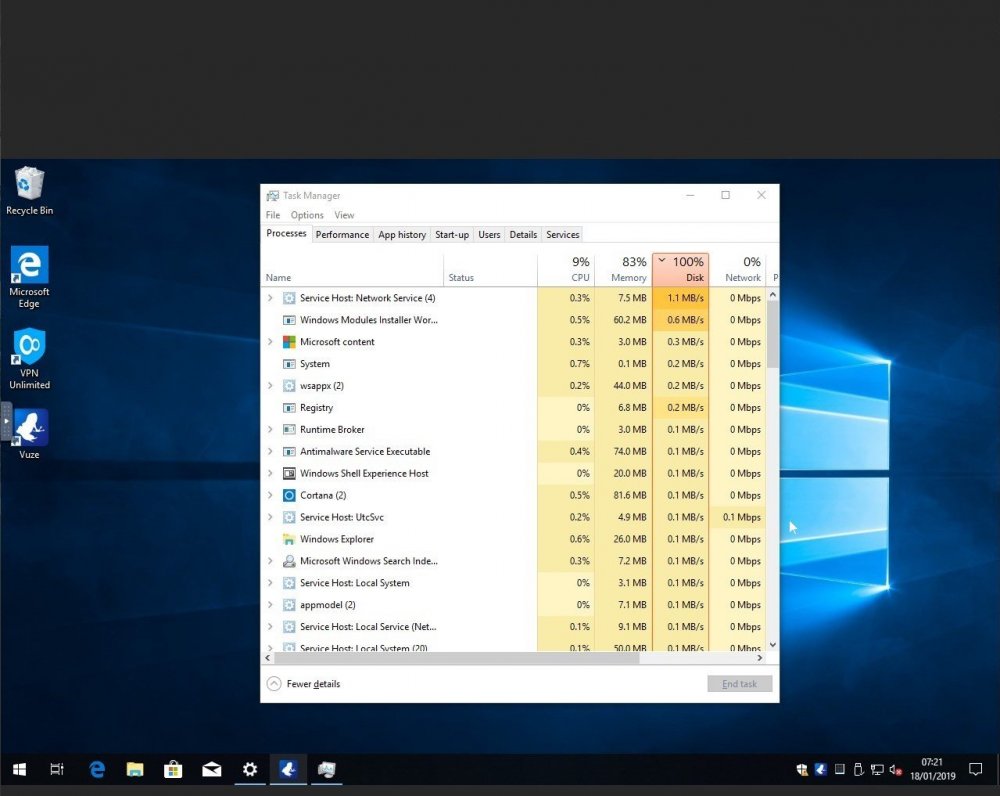Switch to the Start-up tab
Screen dimensions: 1000x796
point(452,235)
